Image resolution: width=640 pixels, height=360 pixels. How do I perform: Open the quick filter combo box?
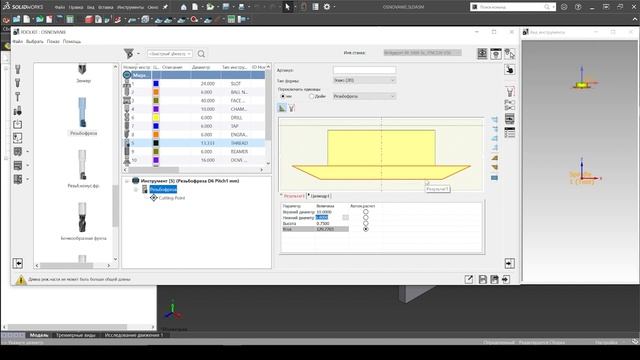(169, 53)
